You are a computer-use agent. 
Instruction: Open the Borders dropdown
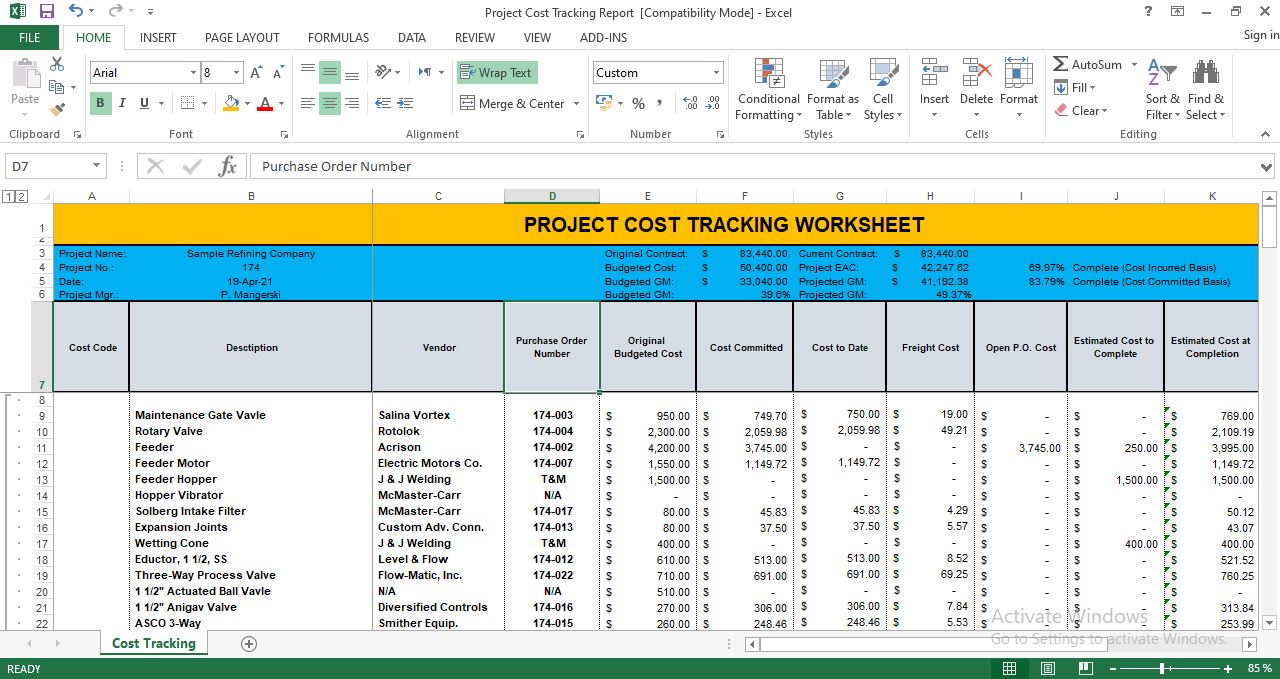(x=203, y=103)
